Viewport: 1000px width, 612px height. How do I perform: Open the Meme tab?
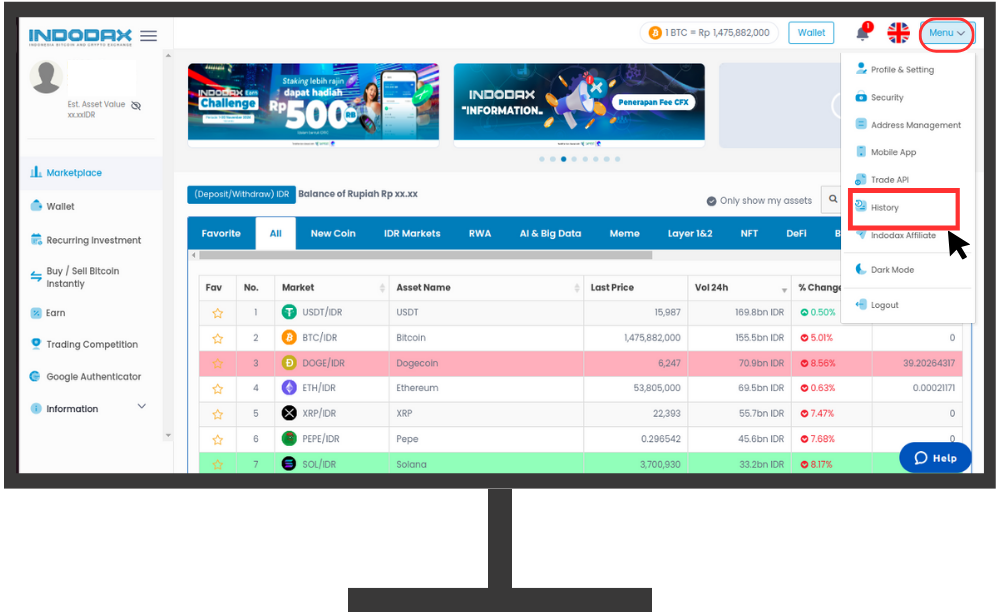coord(624,233)
